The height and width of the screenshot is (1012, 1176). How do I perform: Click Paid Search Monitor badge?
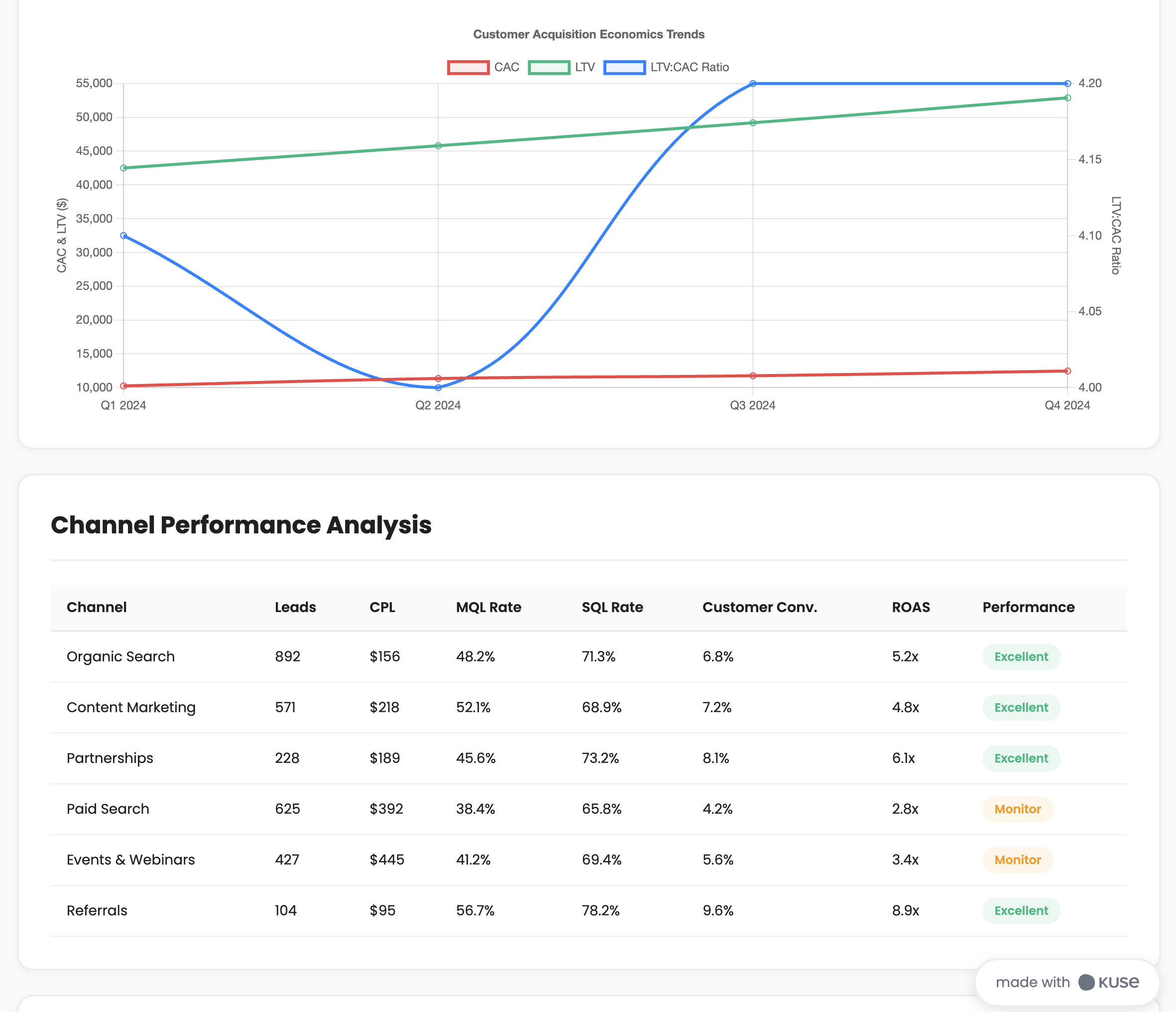[x=1017, y=809]
